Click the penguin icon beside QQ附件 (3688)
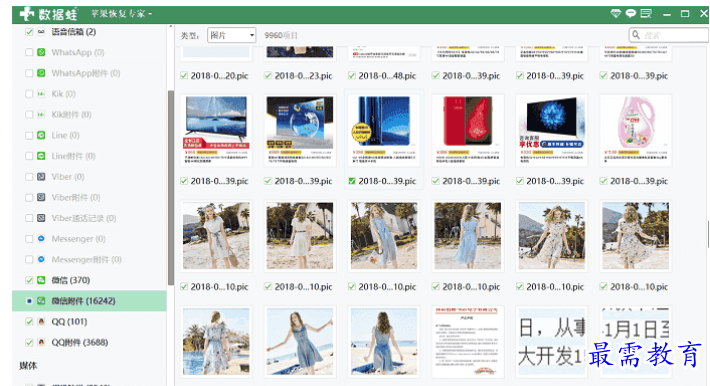Viewport: 710px width, 386px height. point(41,343)
